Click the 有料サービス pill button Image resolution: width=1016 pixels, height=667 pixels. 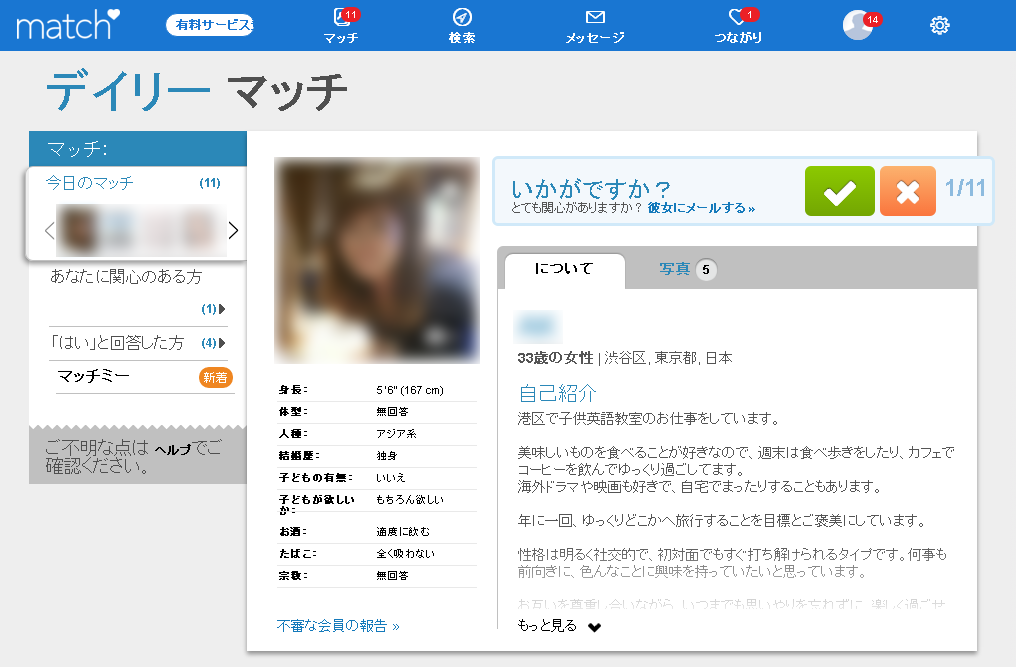click(x=209, y=25)
